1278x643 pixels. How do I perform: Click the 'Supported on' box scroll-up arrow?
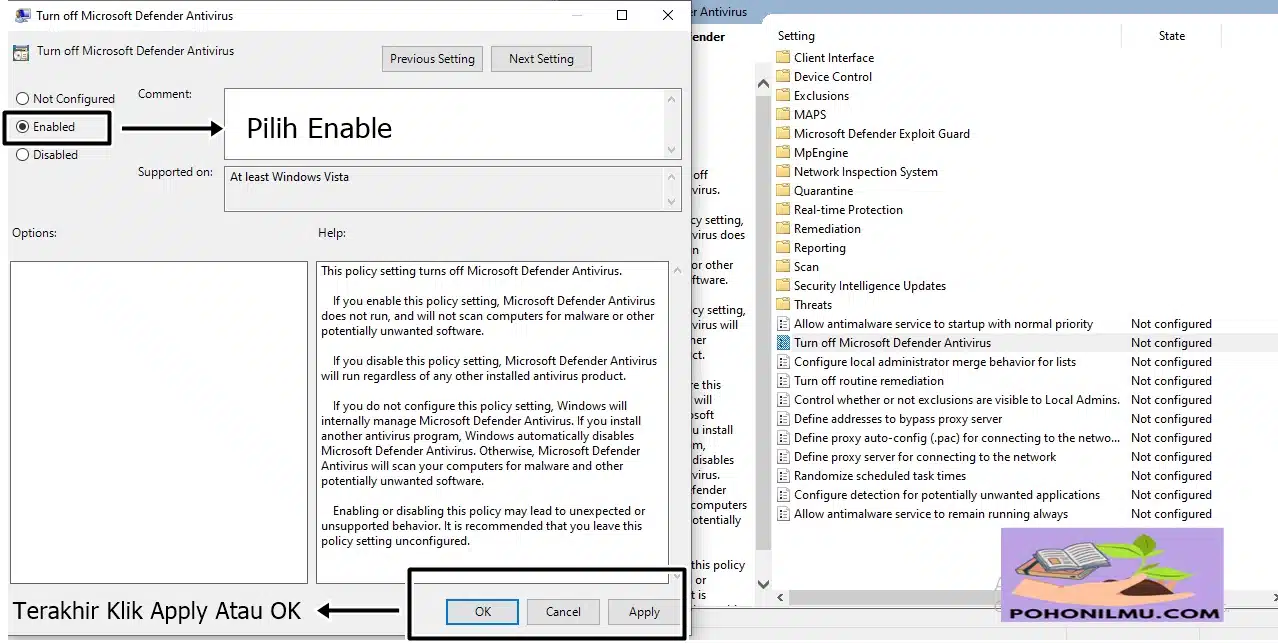point(672,177)
